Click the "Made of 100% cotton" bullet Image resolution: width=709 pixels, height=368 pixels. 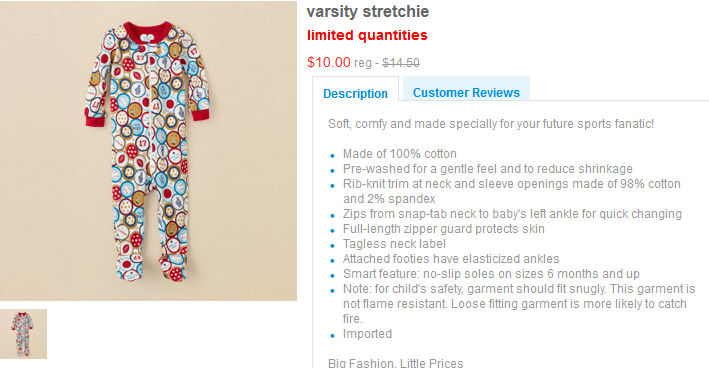(x=400, y=154)
